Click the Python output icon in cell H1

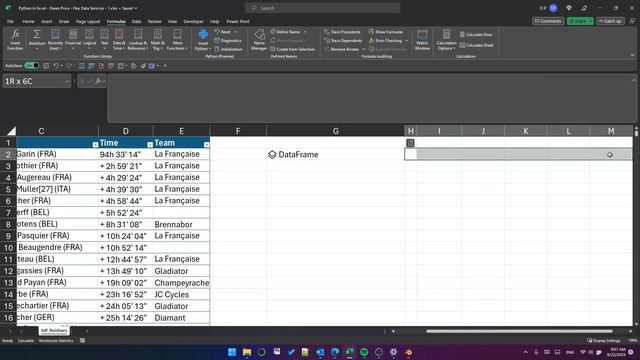click(410, 143)
